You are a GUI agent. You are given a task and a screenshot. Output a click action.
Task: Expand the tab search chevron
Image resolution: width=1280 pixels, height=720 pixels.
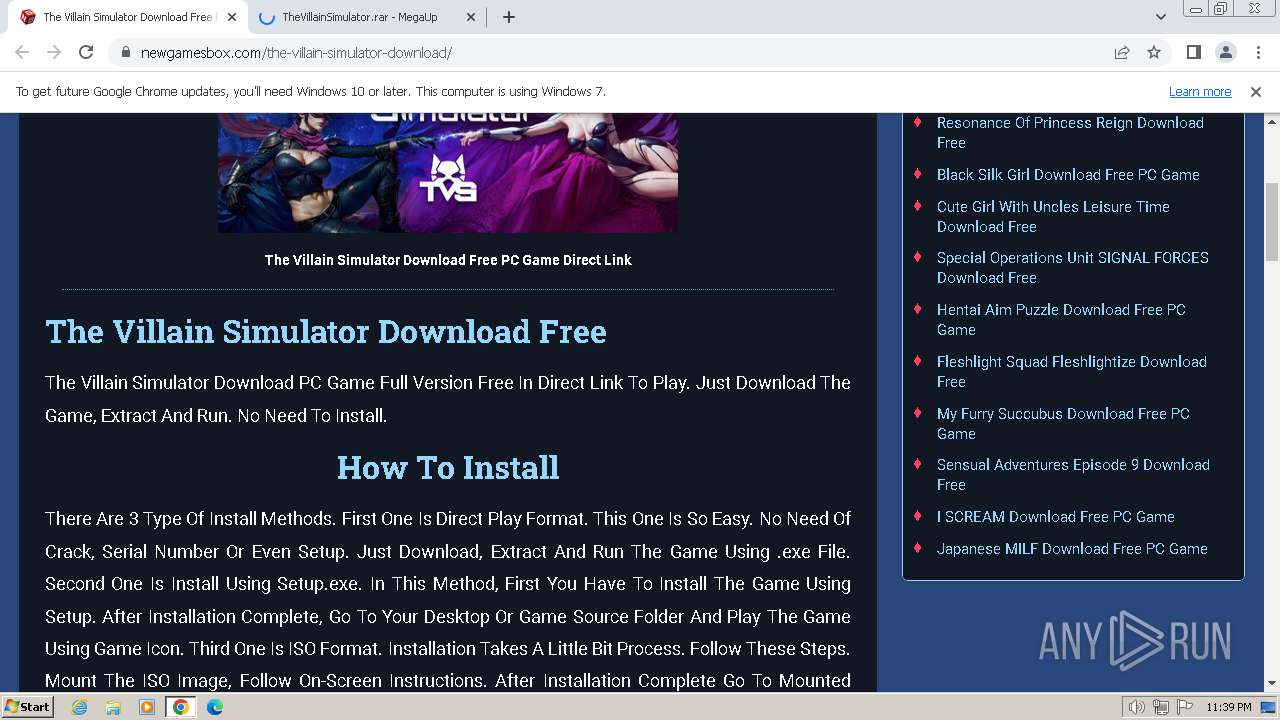pos(1161,17)
